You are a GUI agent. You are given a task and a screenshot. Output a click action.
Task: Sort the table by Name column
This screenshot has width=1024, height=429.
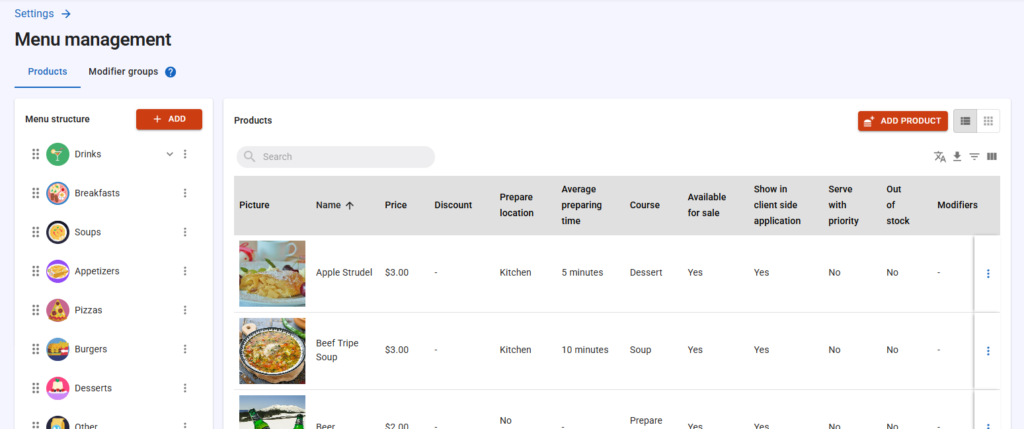tap(335, 205)
